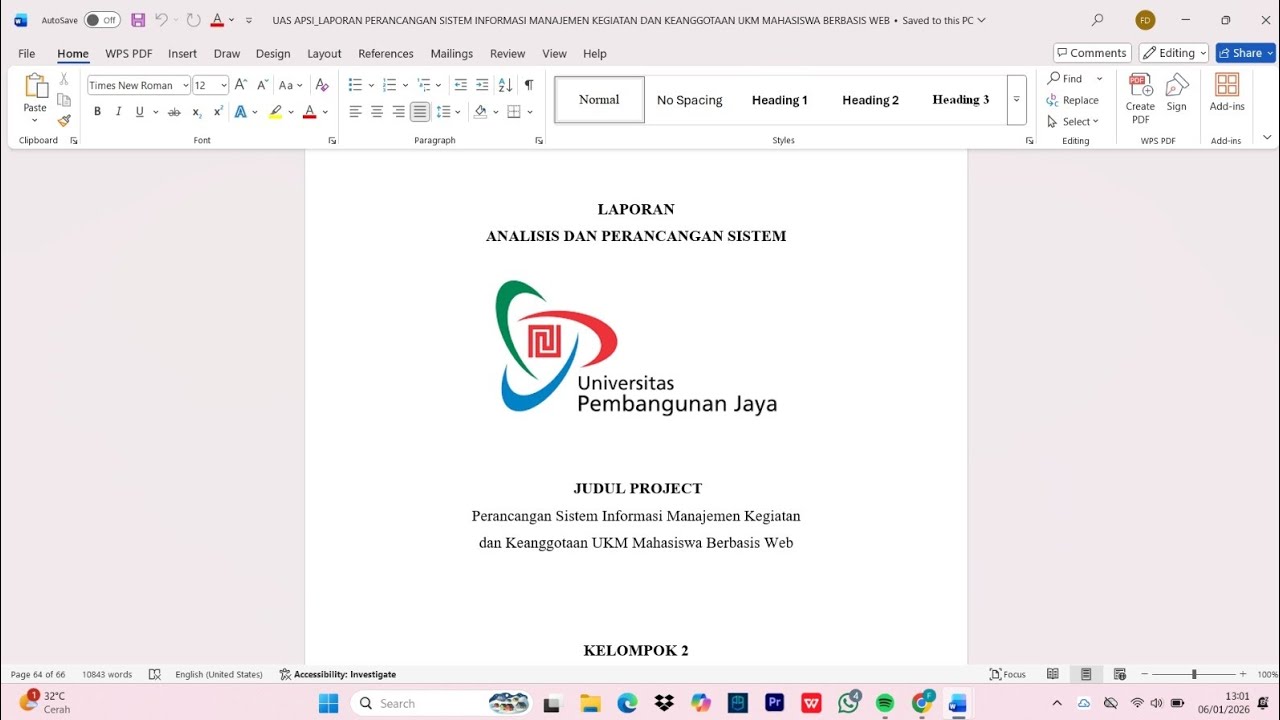The height and width of the screenshot is (720, 1280).
Task: Expand the numbering list dropdown
Action: coord(405,85)
